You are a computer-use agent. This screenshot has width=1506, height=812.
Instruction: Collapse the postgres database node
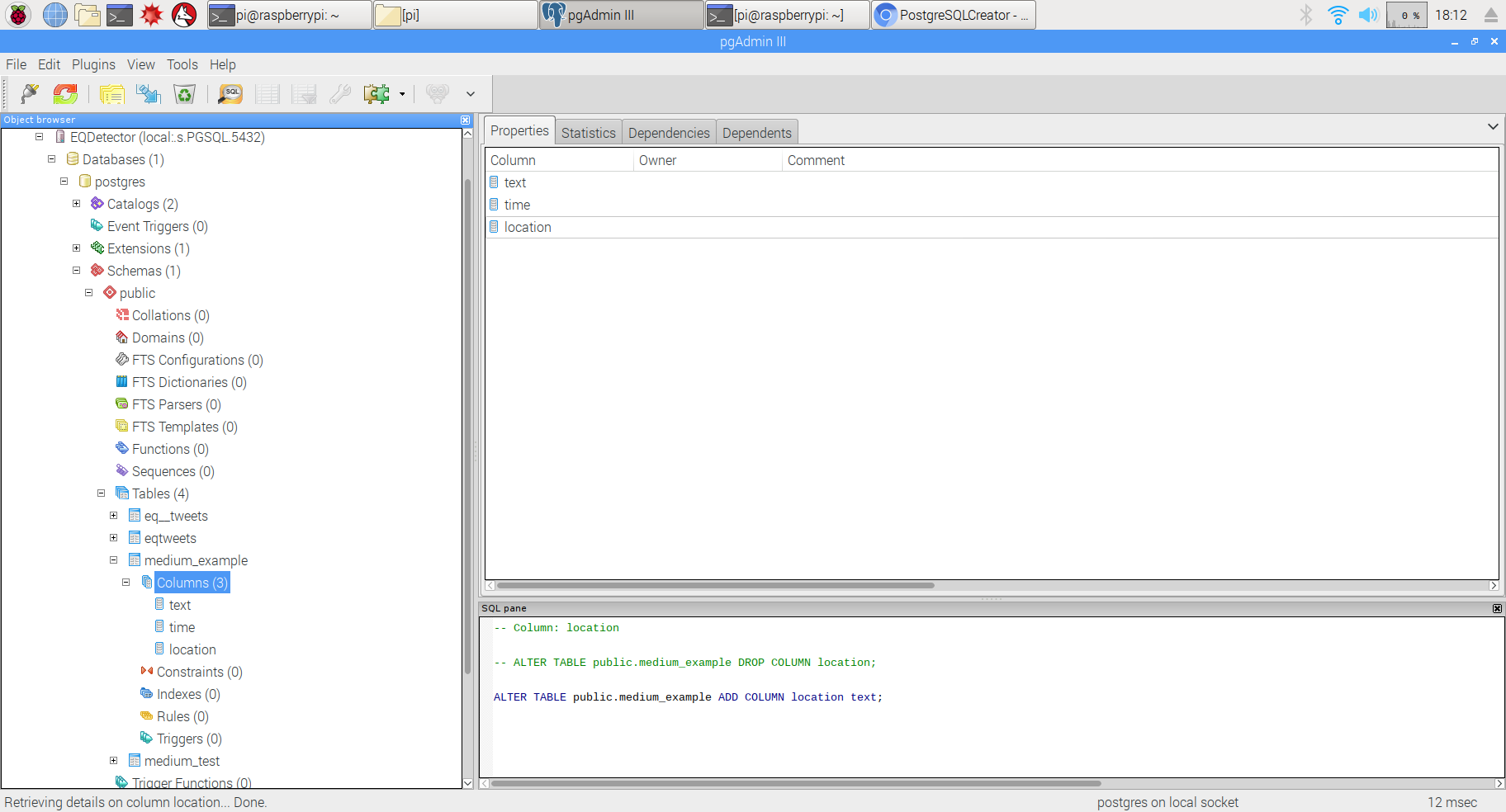tap(64, 182)
